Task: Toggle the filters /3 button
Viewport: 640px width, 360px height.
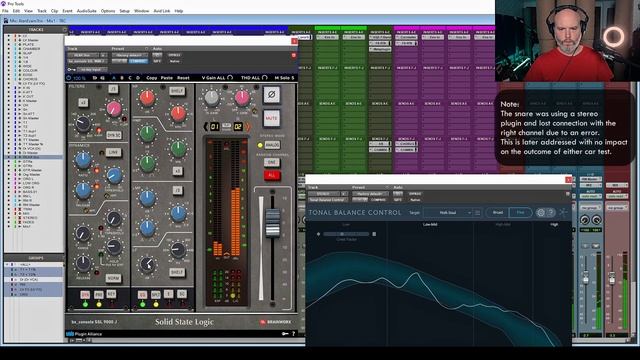Action: tap(113, 89)
